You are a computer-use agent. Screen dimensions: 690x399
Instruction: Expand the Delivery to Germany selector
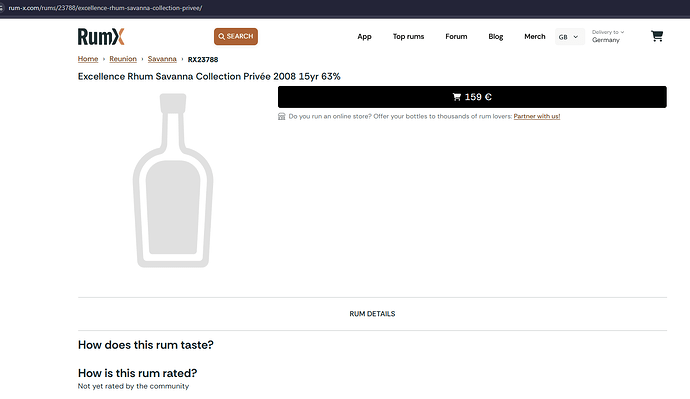pos(608,36)
